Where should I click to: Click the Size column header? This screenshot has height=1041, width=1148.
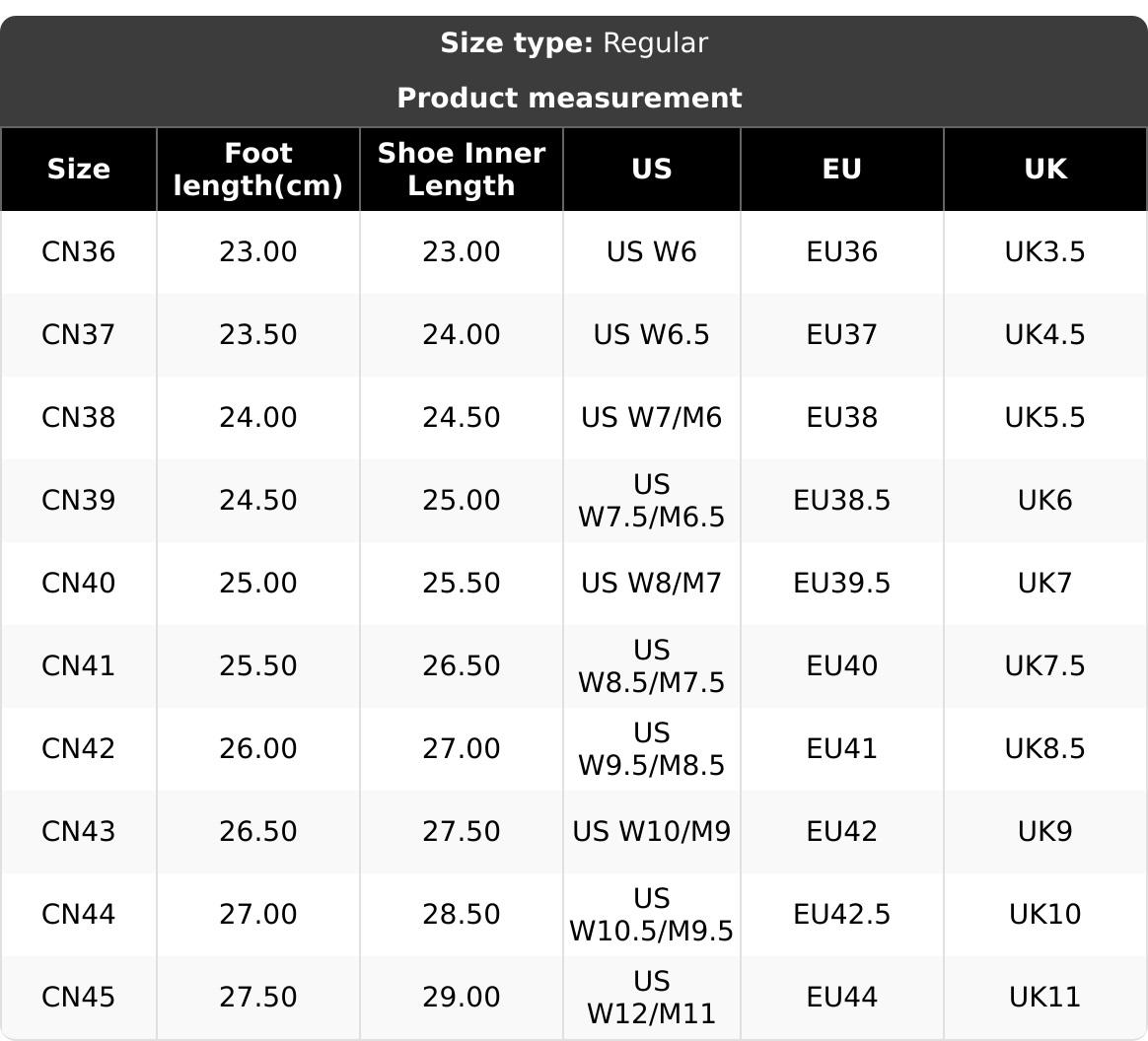[79, 170]
